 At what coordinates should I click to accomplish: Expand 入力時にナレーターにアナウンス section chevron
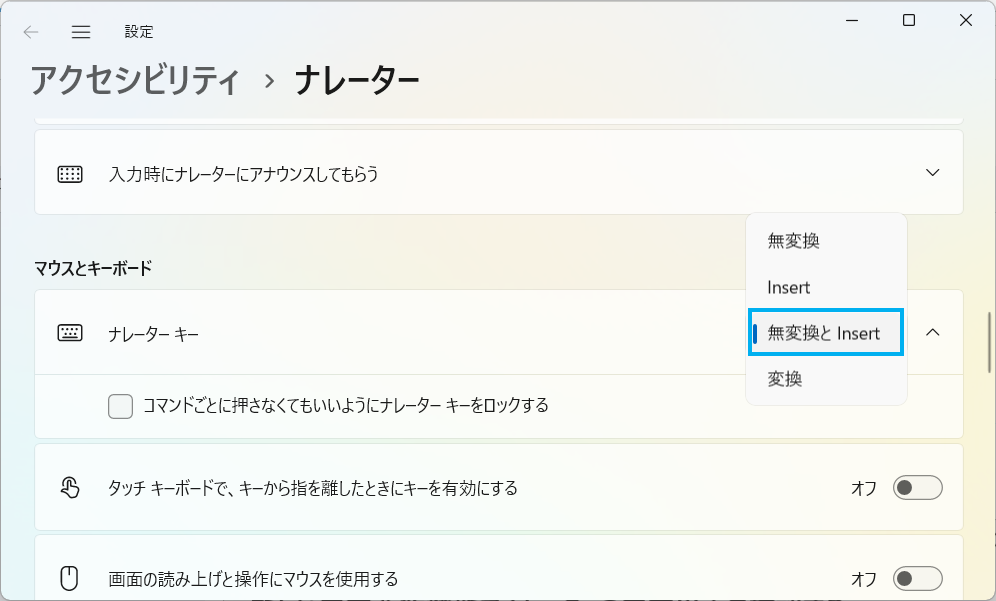click(x=932, y=173)
